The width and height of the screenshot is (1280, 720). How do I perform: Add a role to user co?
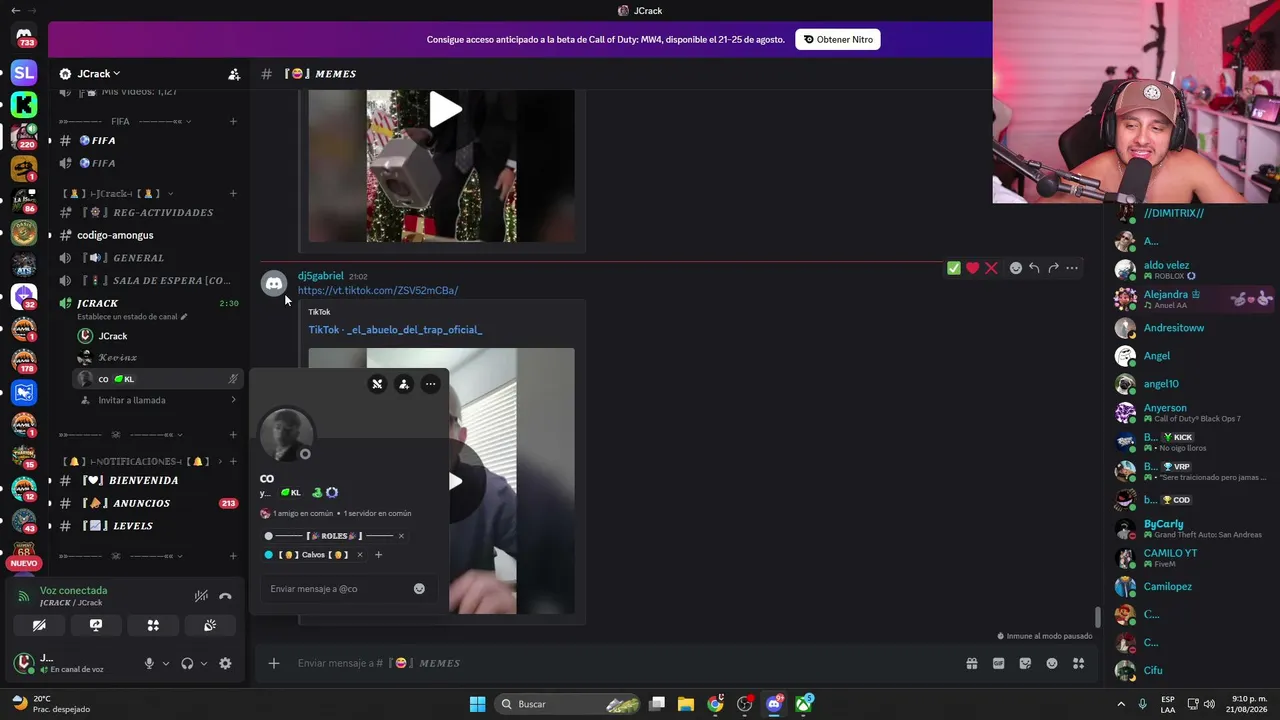point(378,555)
